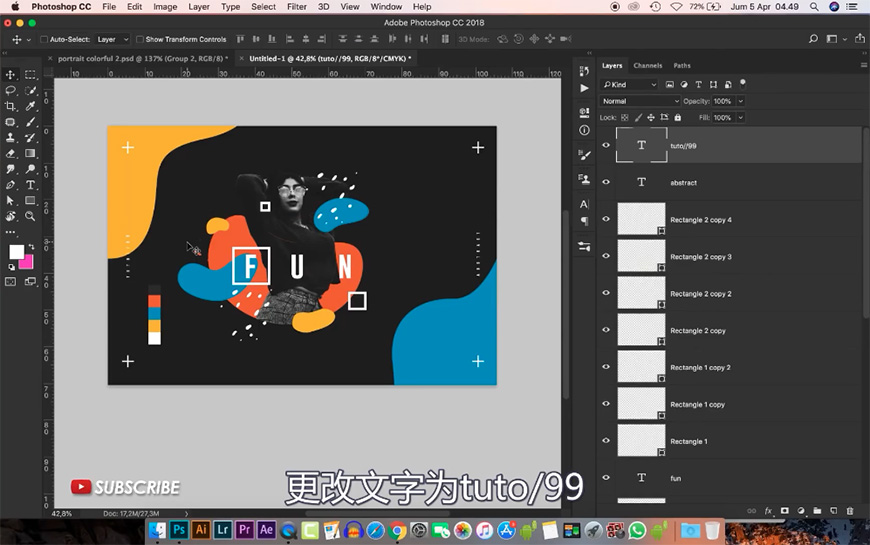The width and height of the screenshot is (870, 545).
Task: Swap foreground and background colors
Action: pyautogui.click(x=31, y=246)
